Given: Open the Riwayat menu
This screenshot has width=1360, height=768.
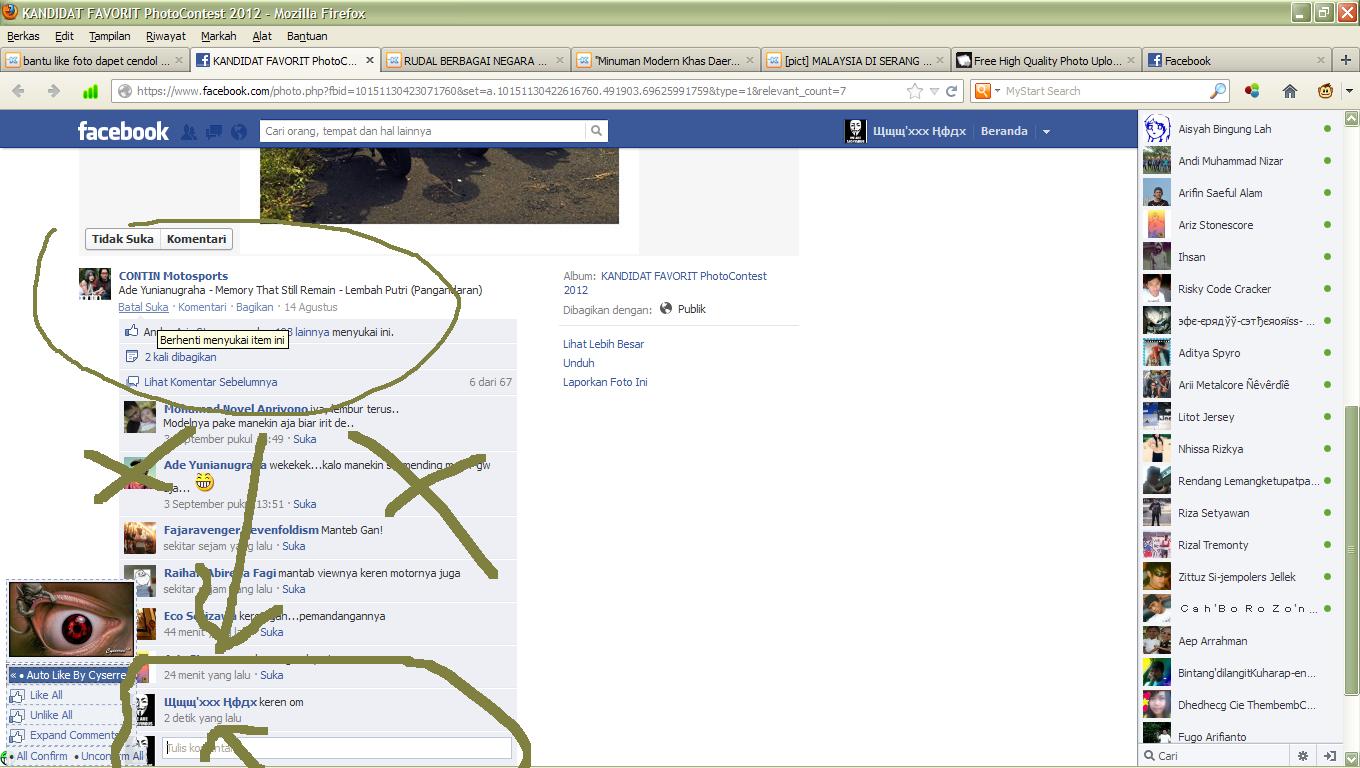Looking at the screenshot, I should click(x=165, y=36).
